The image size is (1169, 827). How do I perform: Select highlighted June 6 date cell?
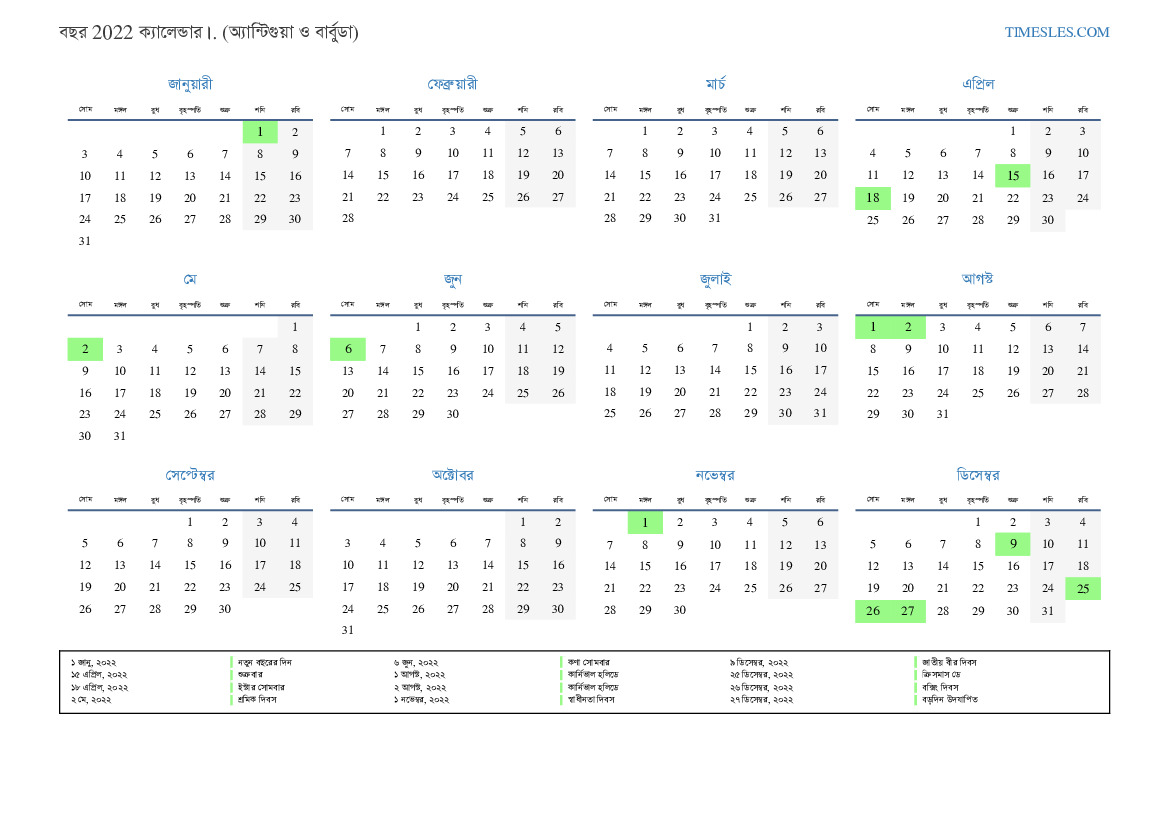point(348,349)
